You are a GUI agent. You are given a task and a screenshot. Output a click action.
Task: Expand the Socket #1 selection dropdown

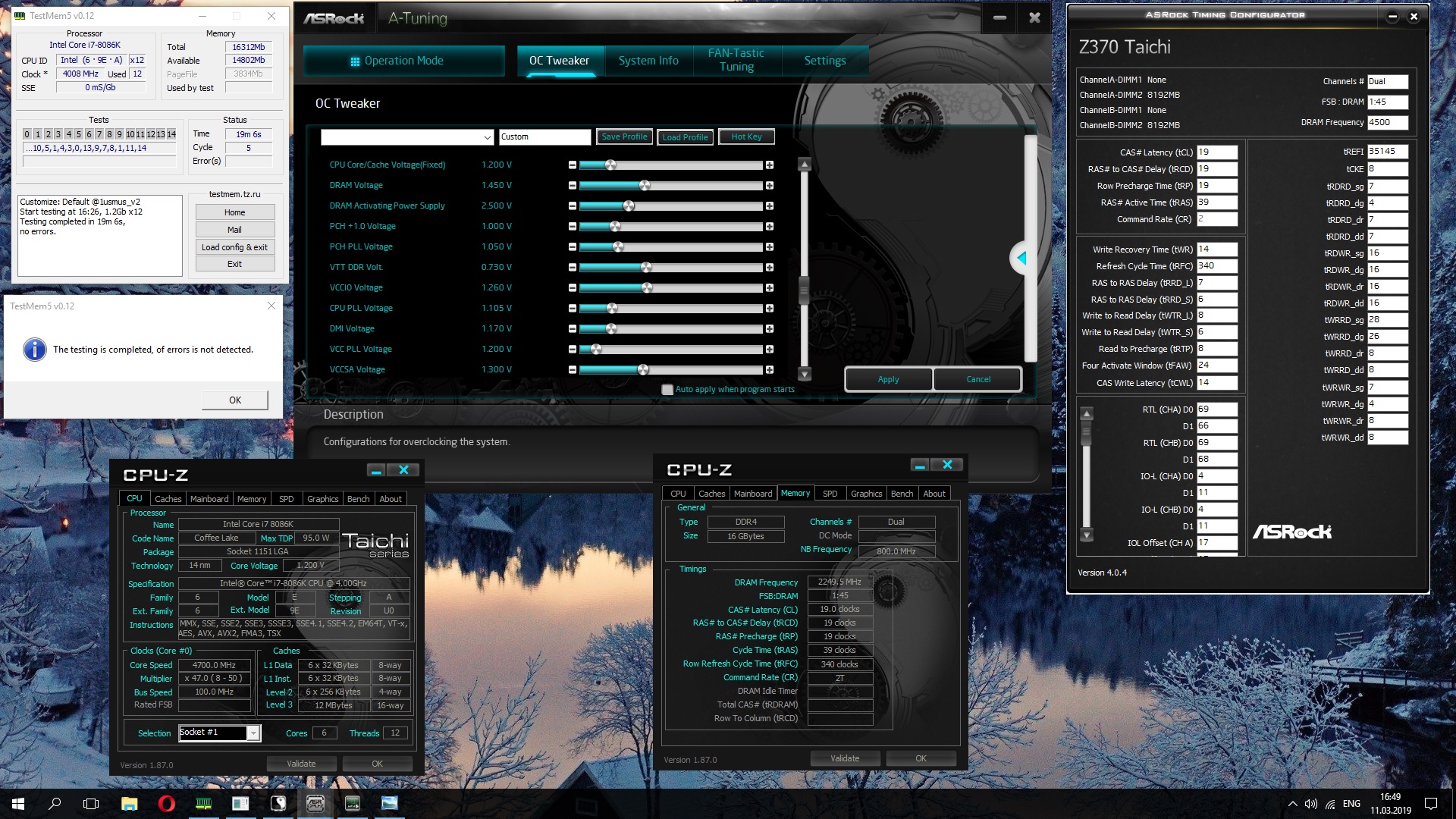click(253, 733)
